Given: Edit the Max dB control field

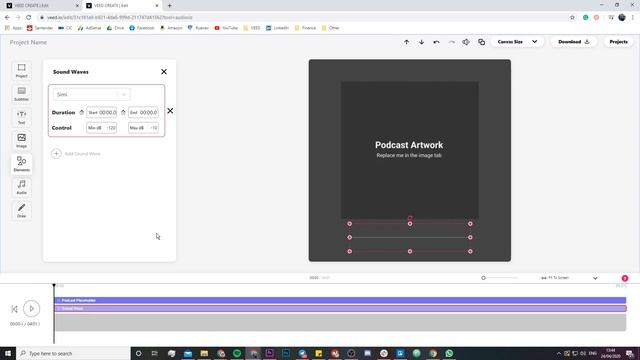Looking at the screenshot, I should pos(143,128).
